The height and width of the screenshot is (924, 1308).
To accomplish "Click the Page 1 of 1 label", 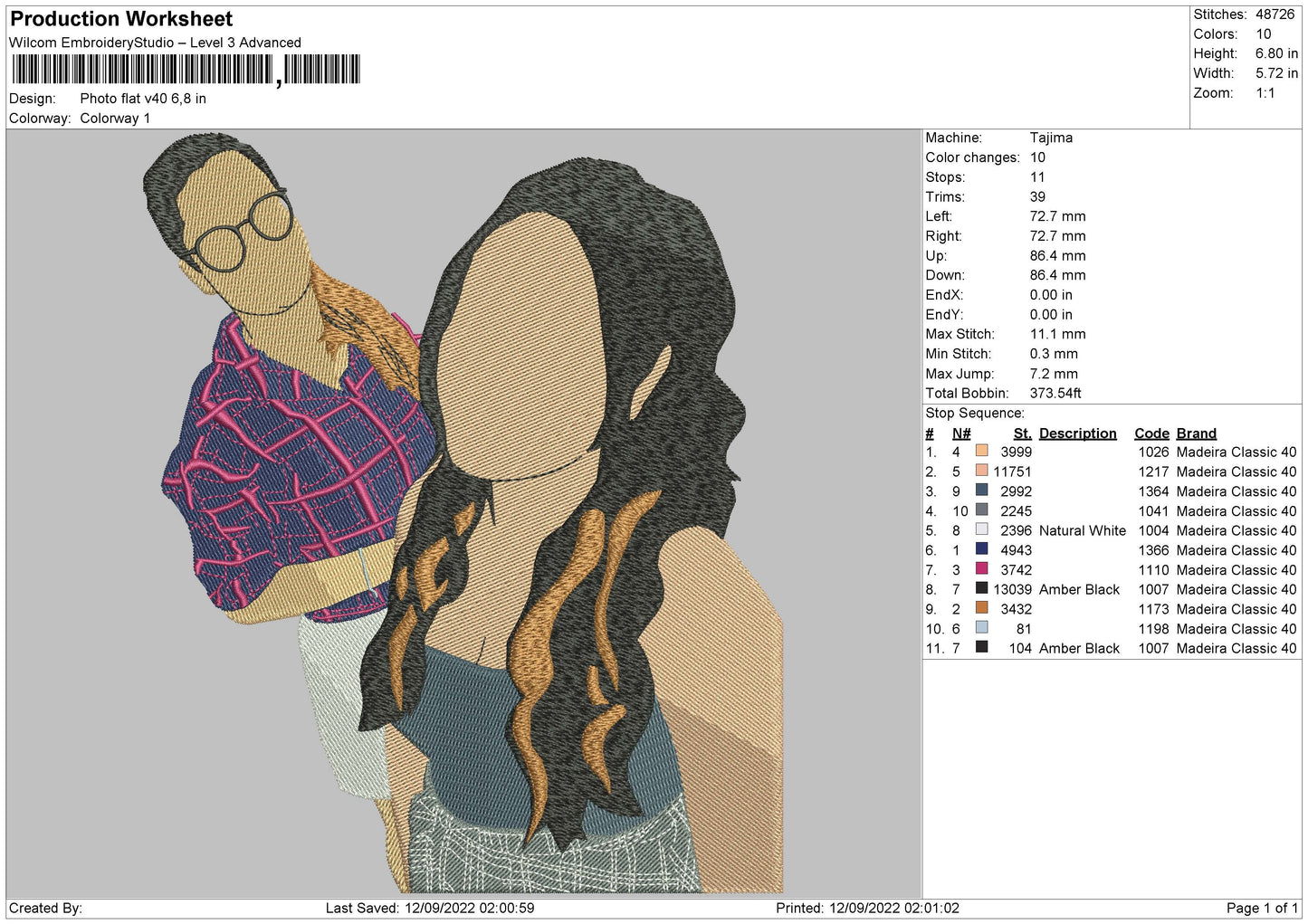I will (1262, 908).
